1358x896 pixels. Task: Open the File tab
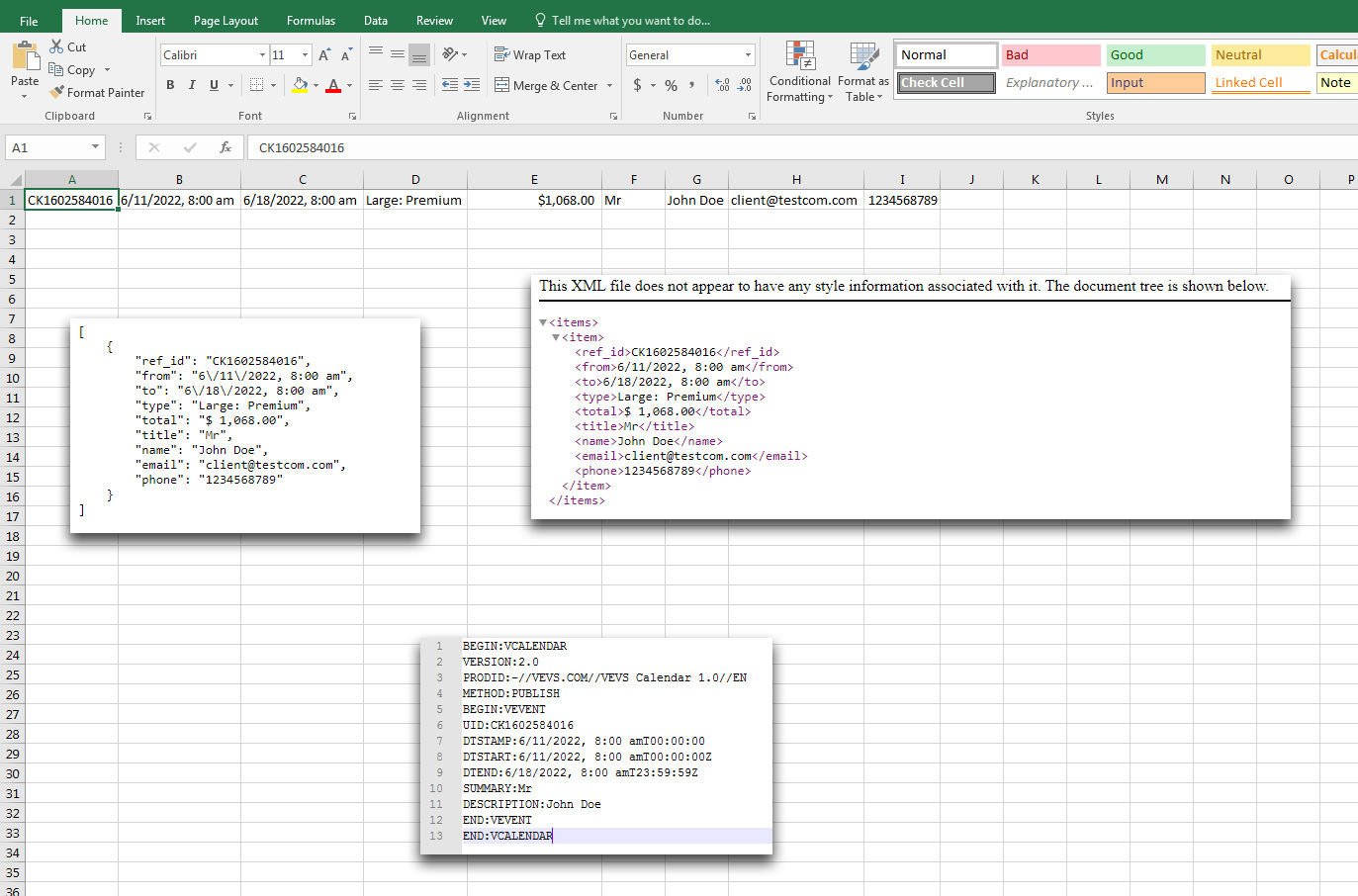[29, 21]
